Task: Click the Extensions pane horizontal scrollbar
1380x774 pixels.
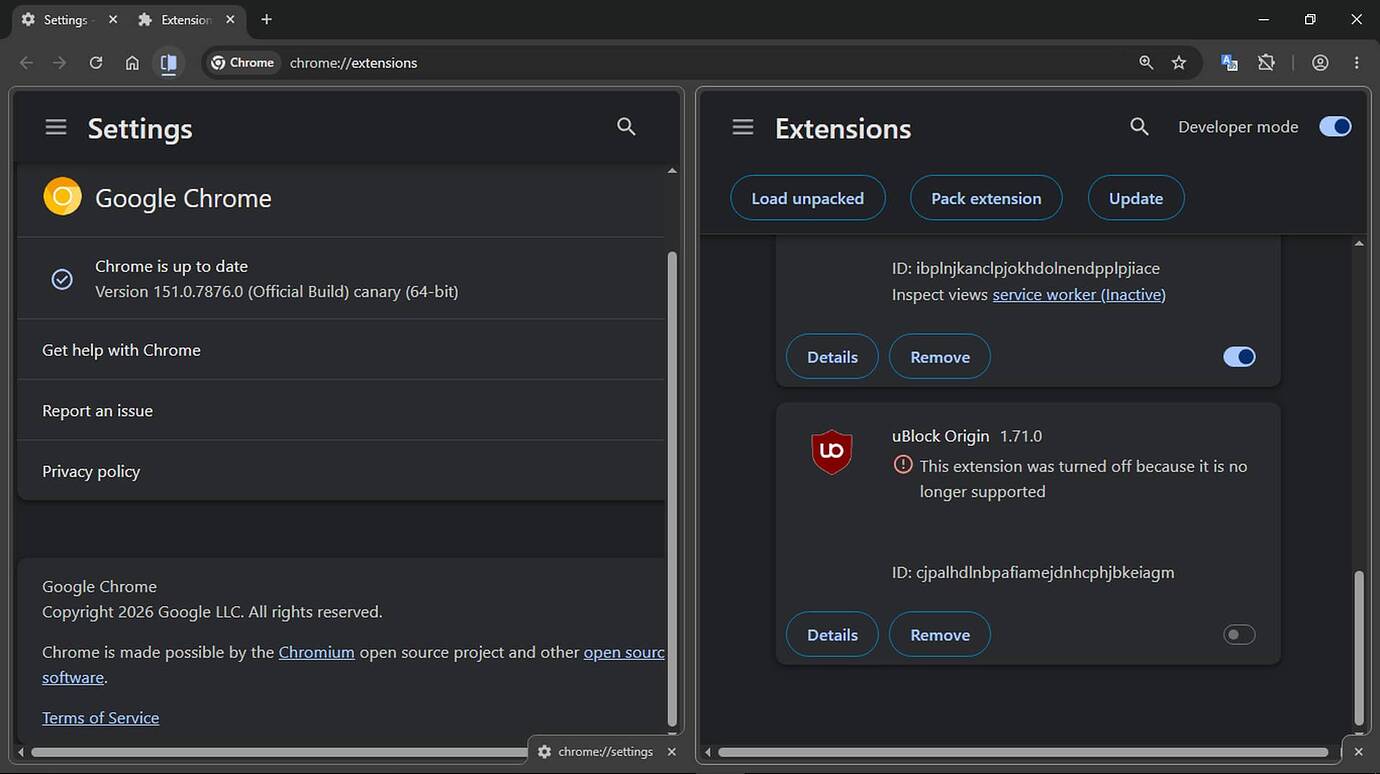Action: click(1023, 752)
